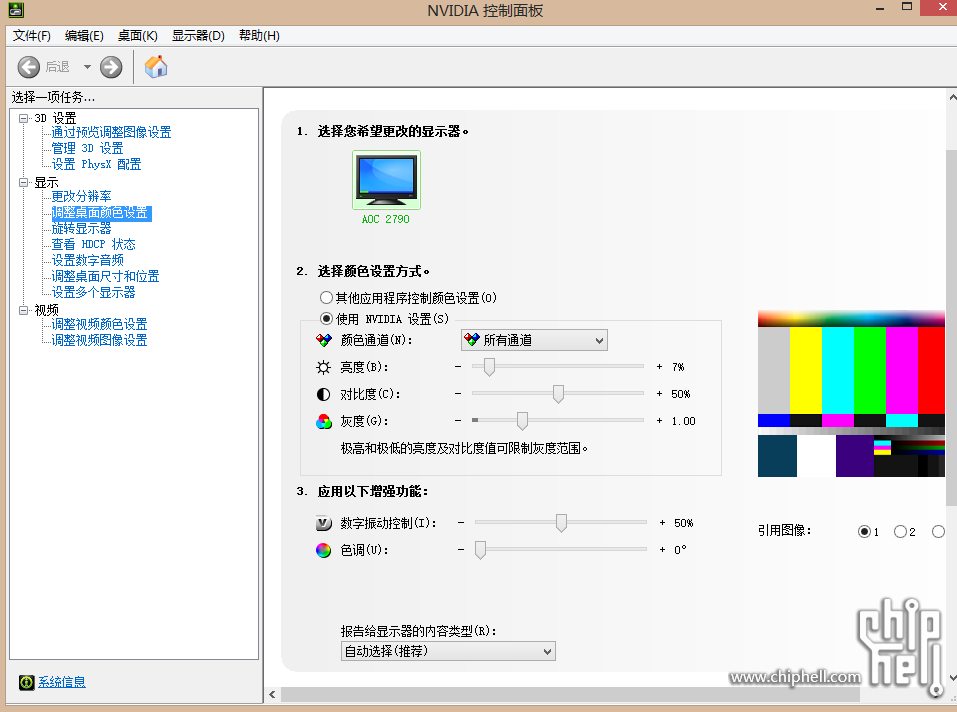Click minus button beside brightness slider
Viewport: 957px width, 712px height.
[x=458, y=367]
